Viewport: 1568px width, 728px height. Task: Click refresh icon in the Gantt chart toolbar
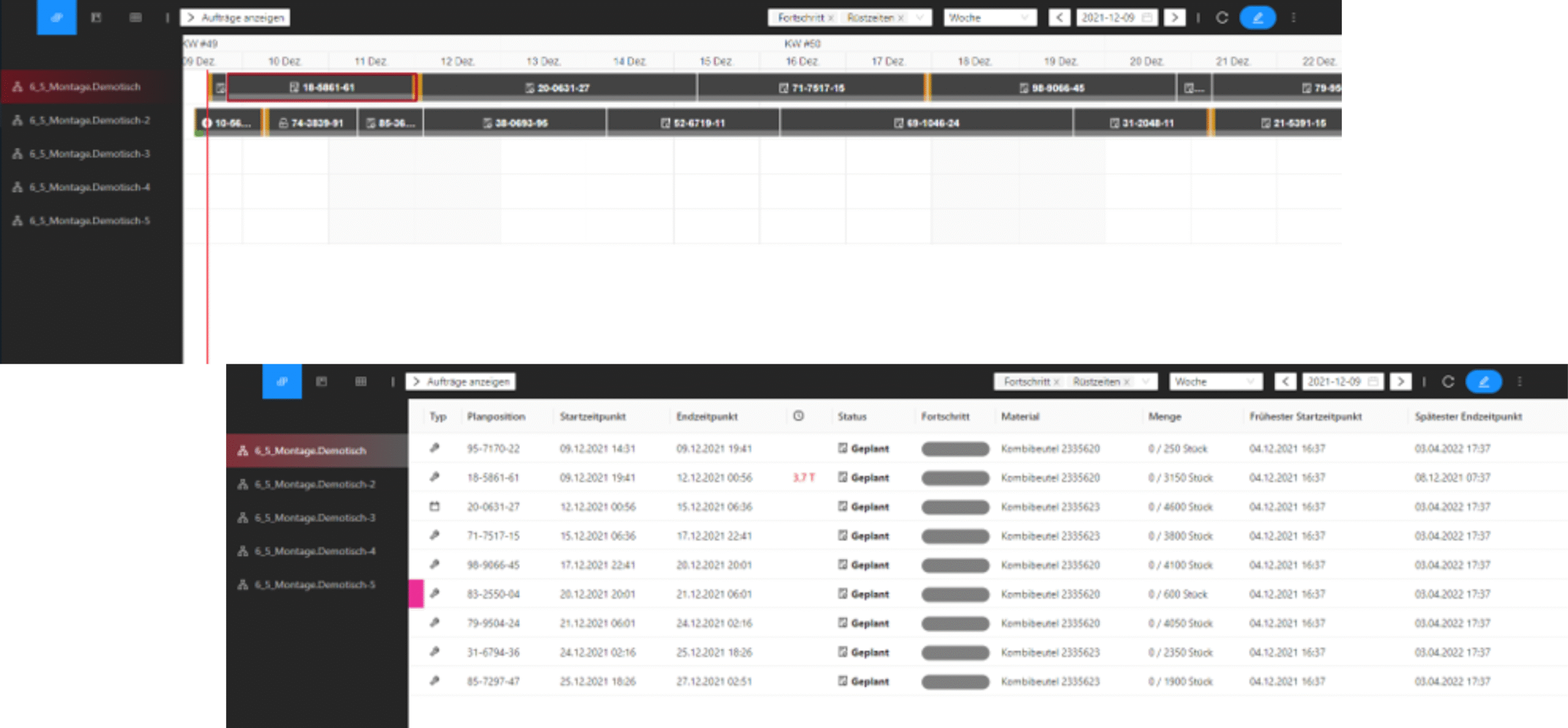tap(1222, 18)
